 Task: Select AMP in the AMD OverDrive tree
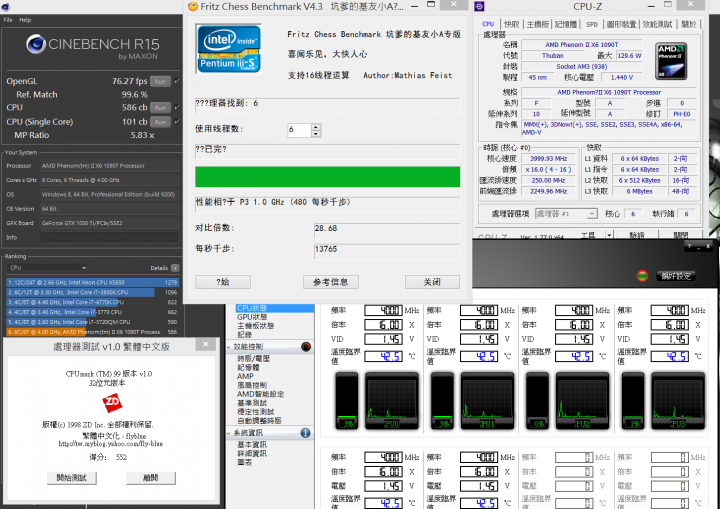click(245, 376)
